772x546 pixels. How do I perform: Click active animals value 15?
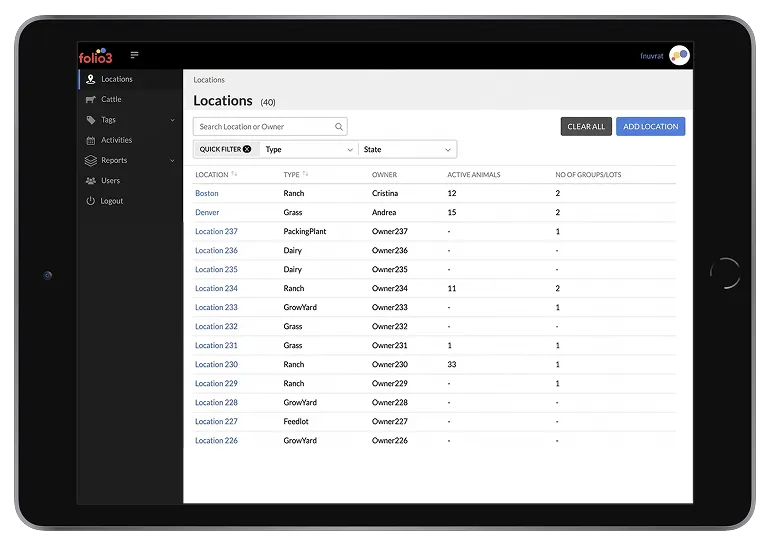click(x=452, y=212)
